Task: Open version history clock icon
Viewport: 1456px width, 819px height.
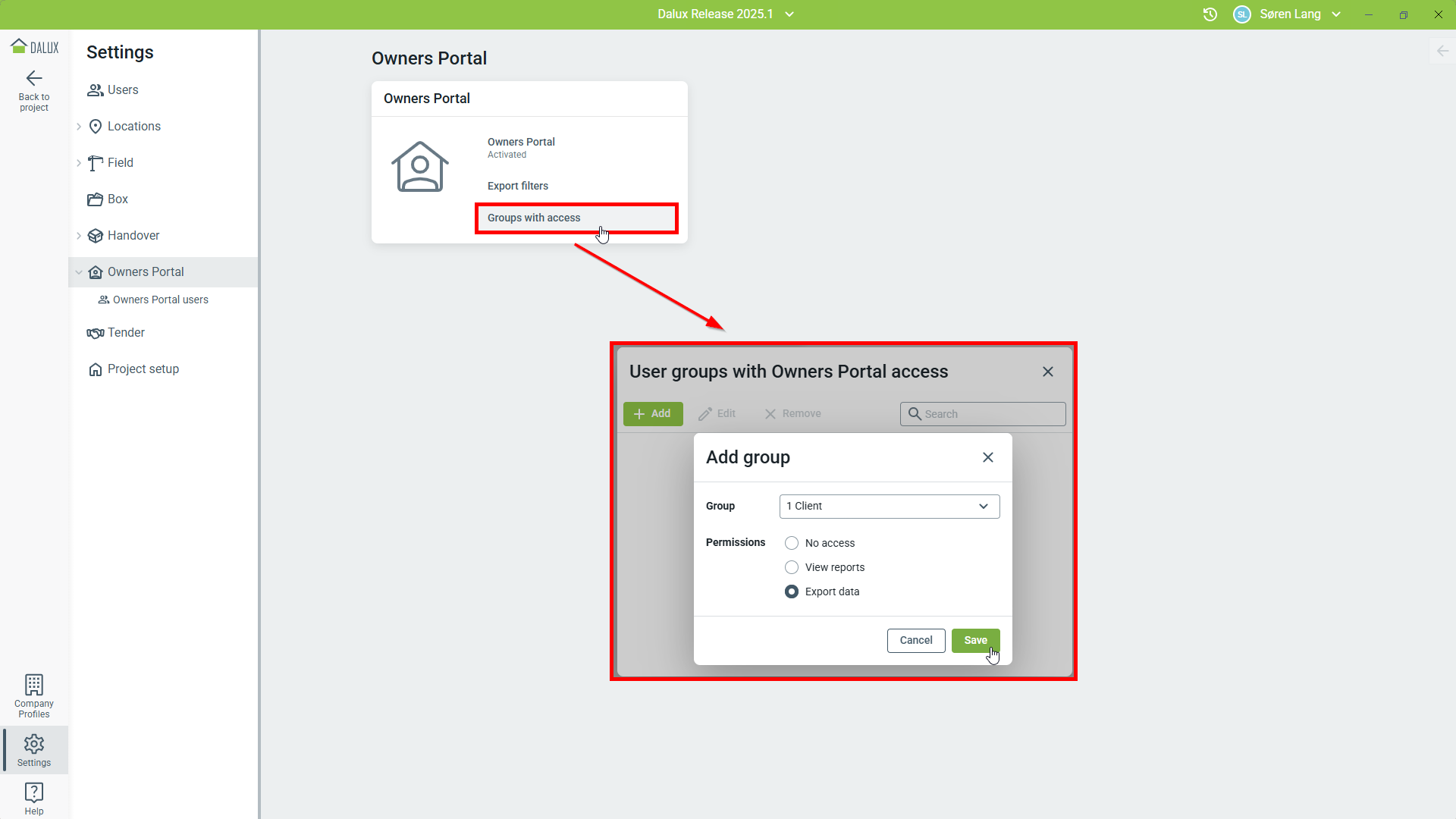Action: 1210,14
